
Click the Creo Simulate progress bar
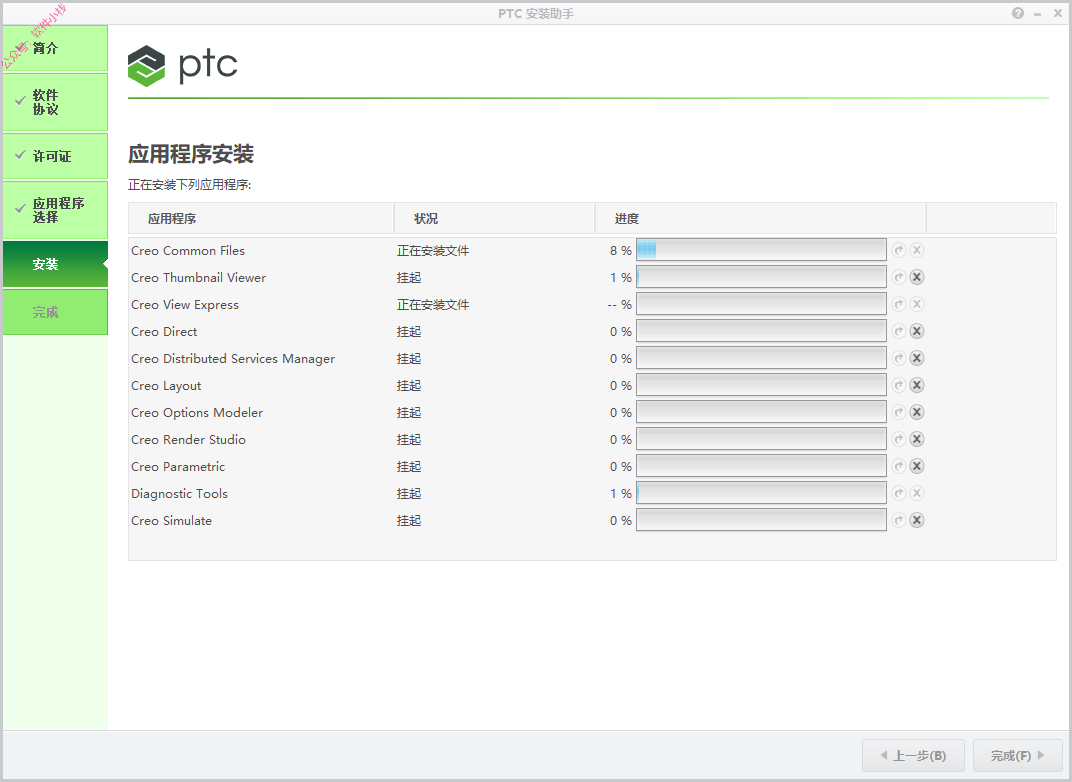(761, 520)
